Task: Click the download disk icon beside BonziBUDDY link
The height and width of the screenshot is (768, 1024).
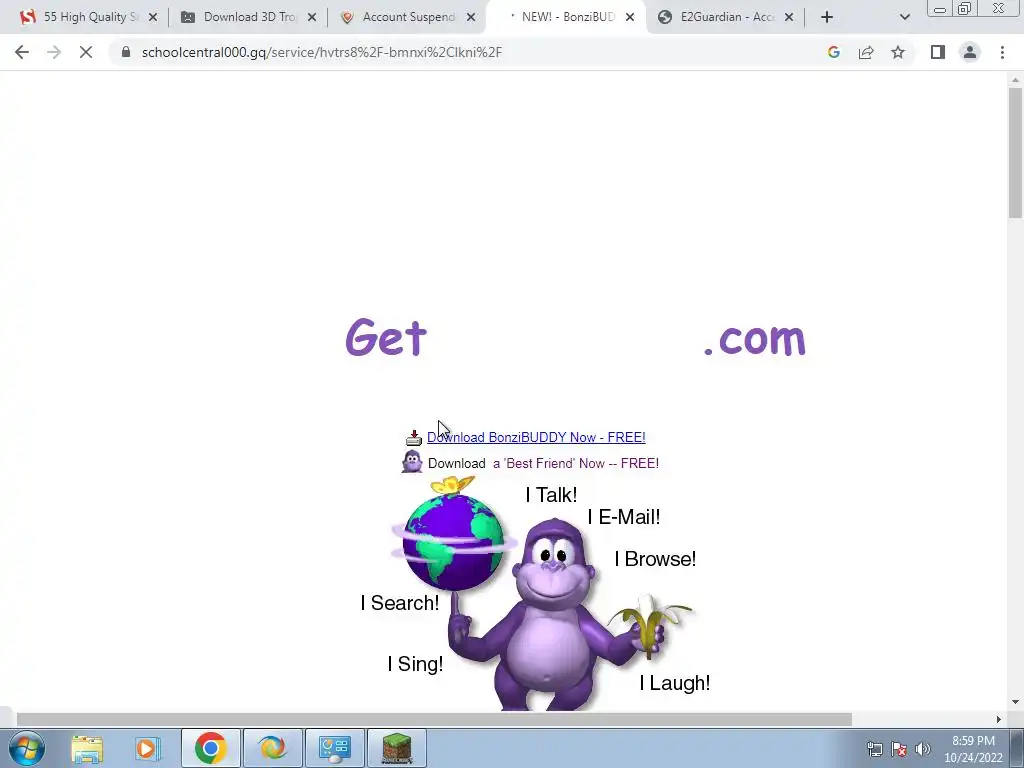Action: pos(414,438)
